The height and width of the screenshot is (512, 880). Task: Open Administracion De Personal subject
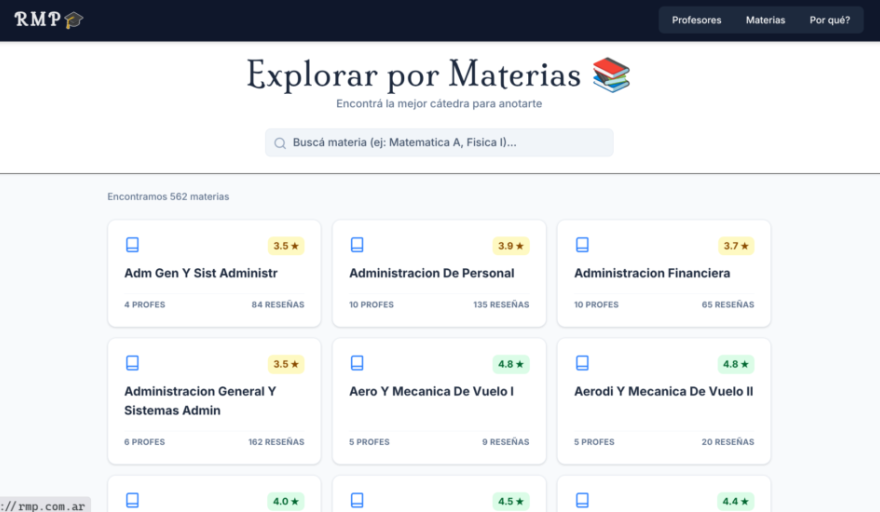click(x=431, y=273)
